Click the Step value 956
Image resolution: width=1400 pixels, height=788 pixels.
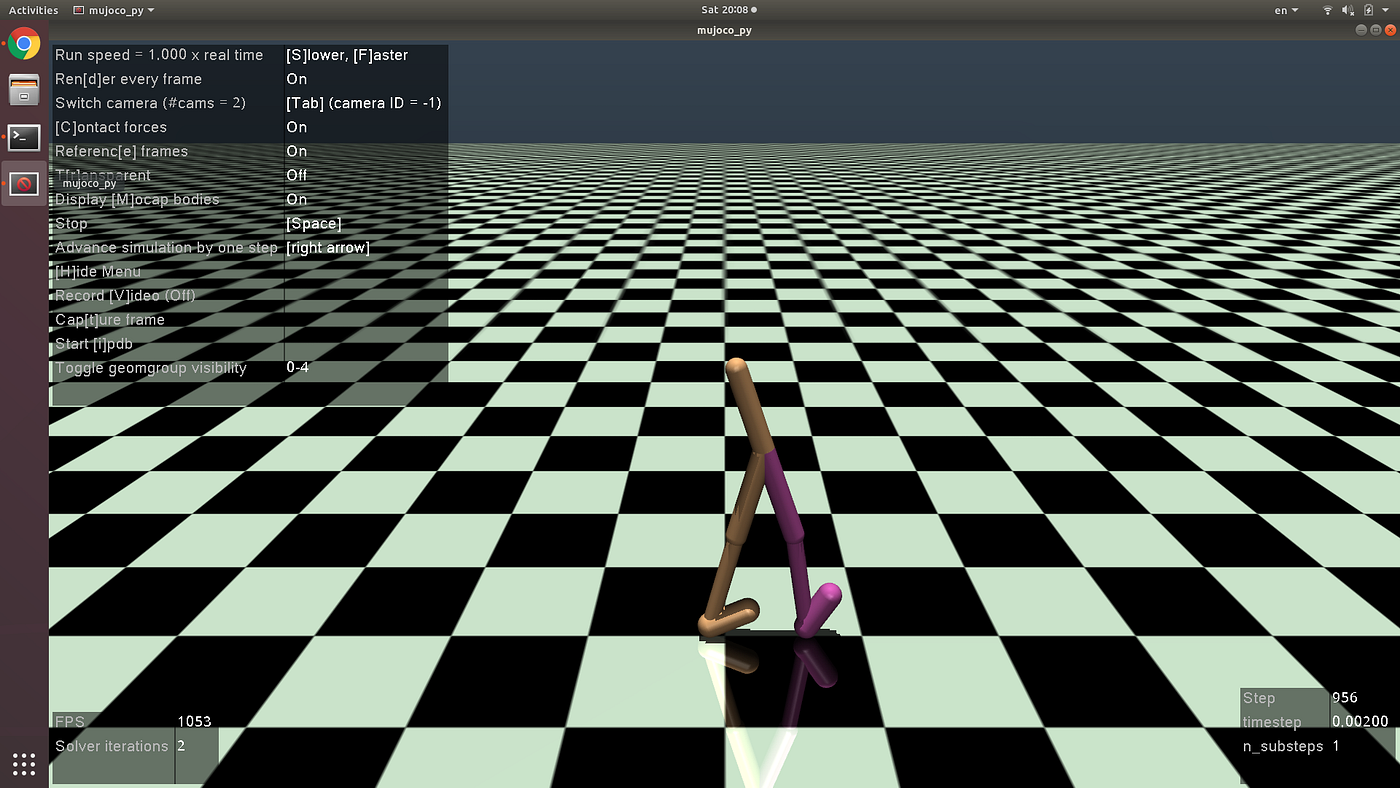click(1345, 698)
